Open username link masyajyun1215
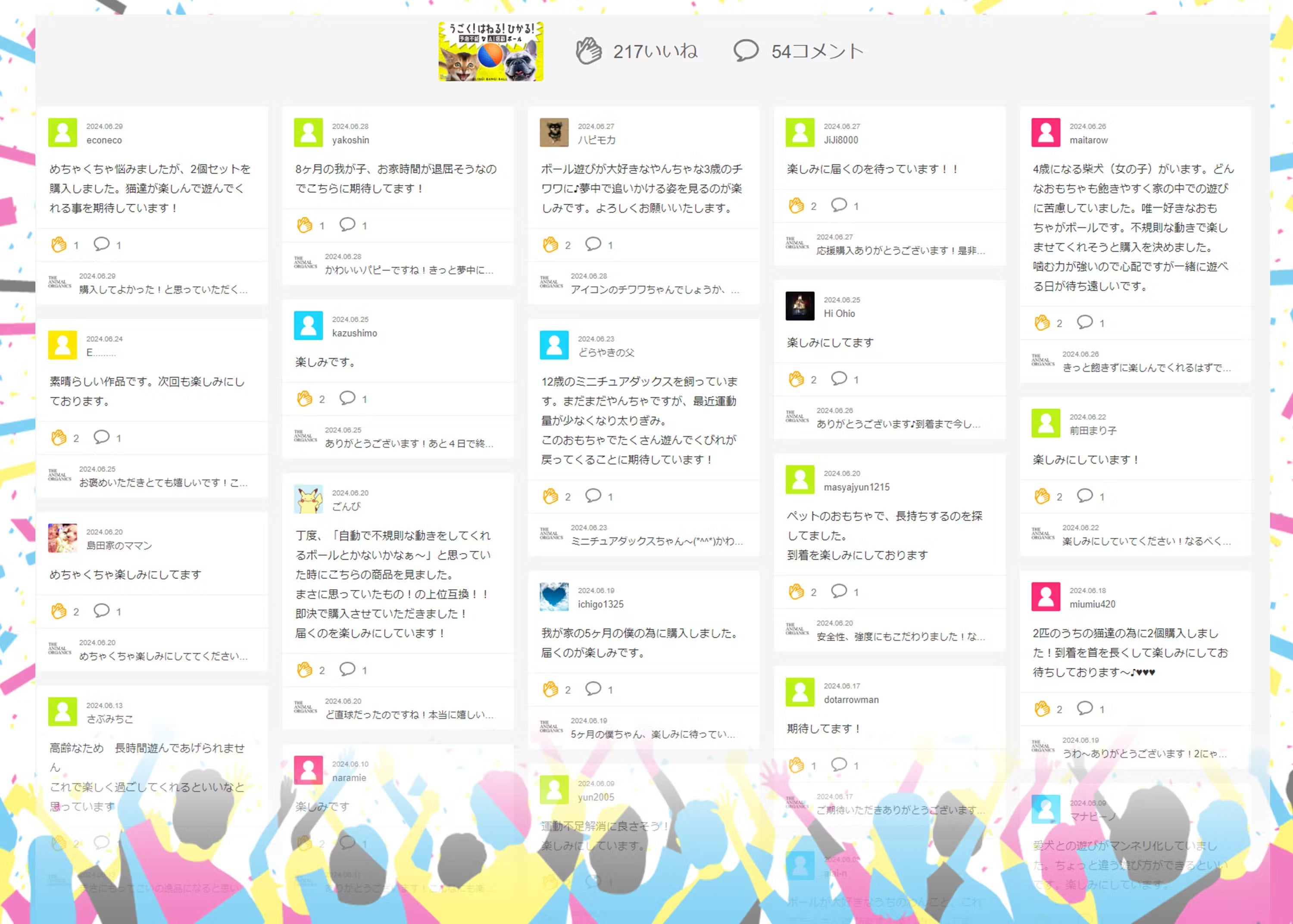Screen dimensions: 1293x924 coord(856,487)
